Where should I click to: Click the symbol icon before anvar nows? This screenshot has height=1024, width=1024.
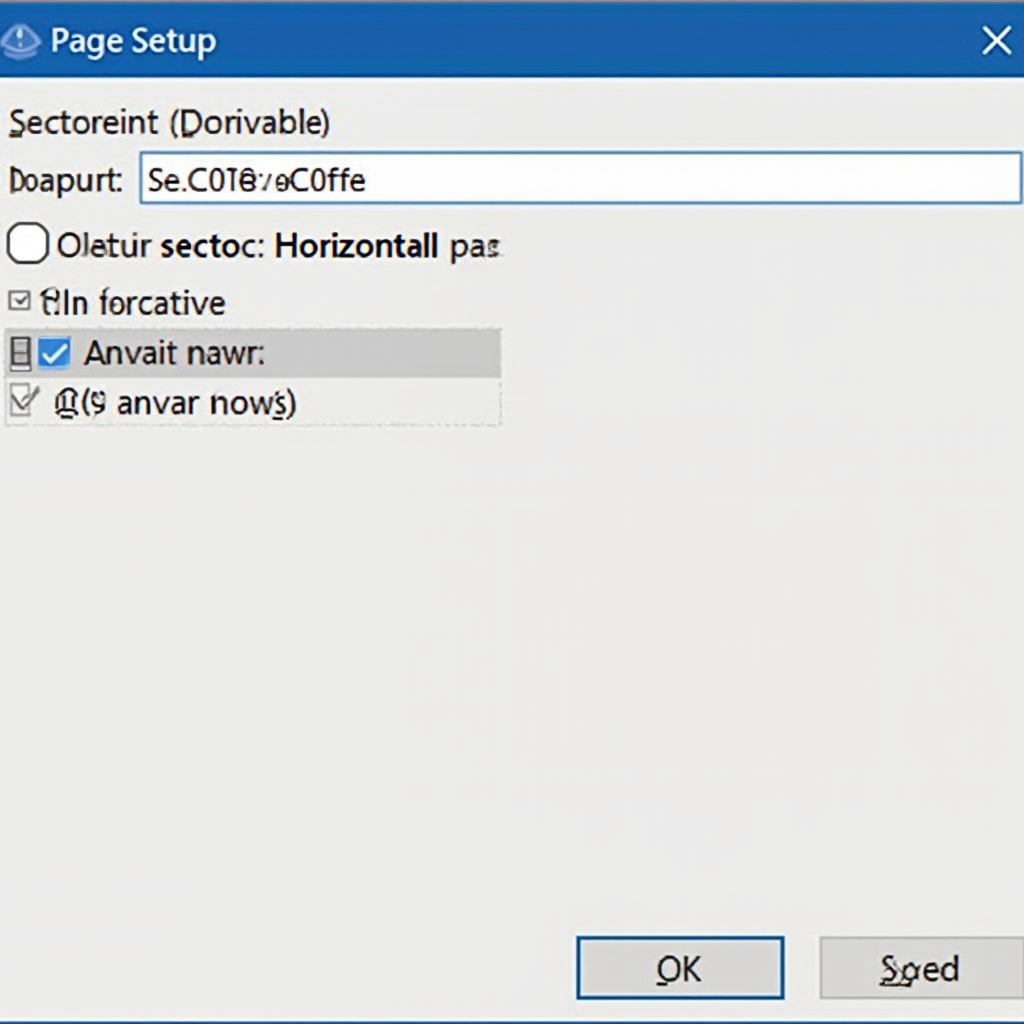click(67, 403)
